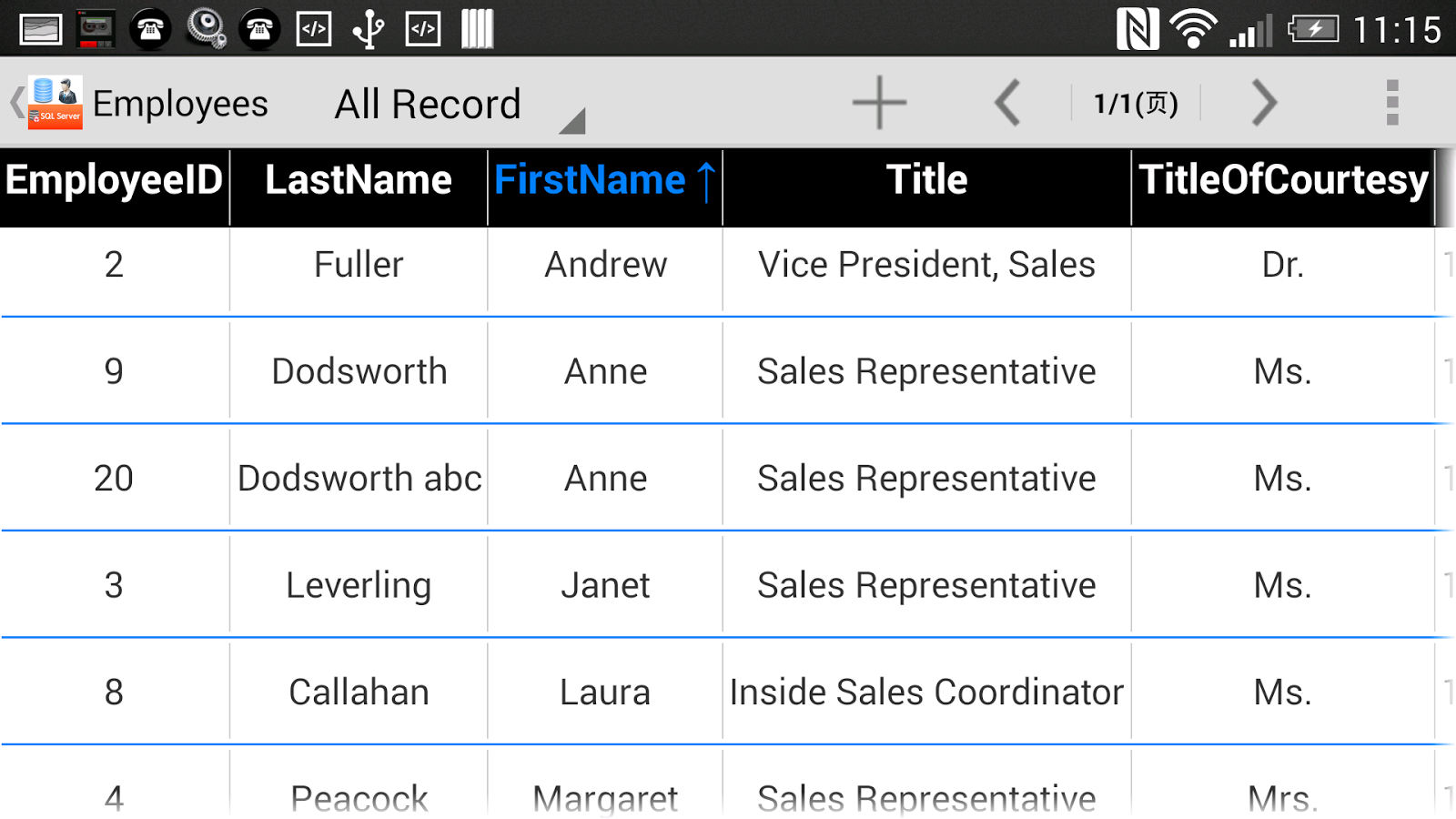This screenshot has width=1456, height=819.
Task: Click the dropdown triangle next to All Record
Action: pyautogui.click(x=571, y=121)
